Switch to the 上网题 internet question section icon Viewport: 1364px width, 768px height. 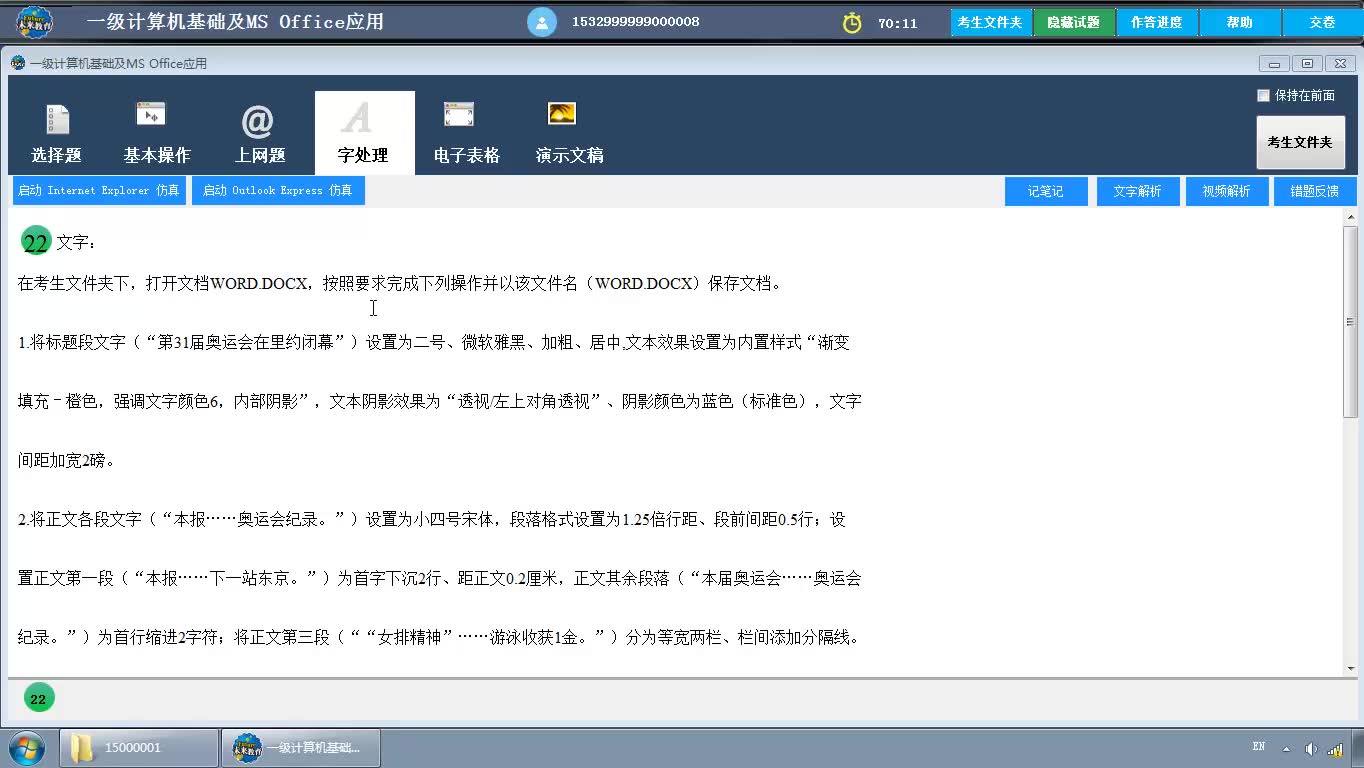[x=259, y=130]
